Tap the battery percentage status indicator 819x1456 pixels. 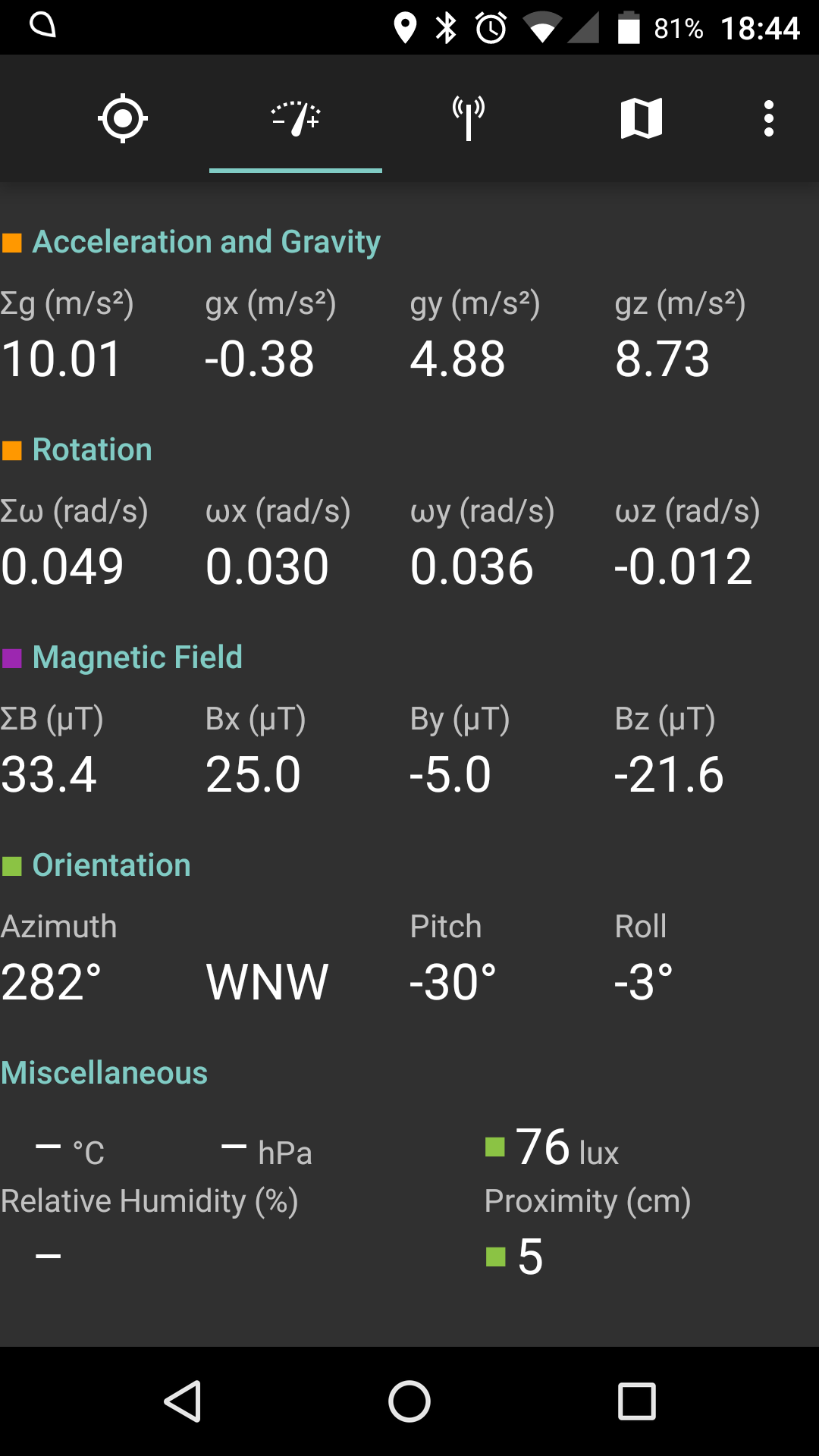click(678, 29)
